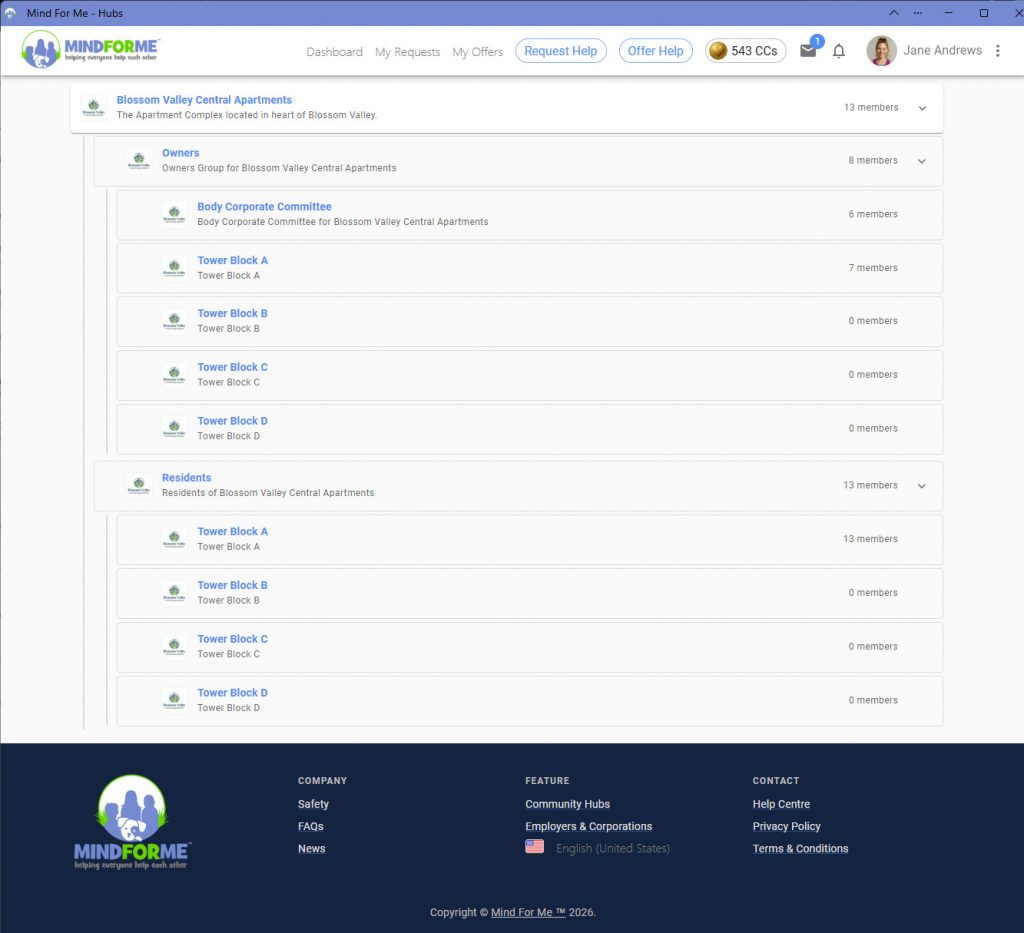Click the gold coin 543 CCs balance

(745, 51)
